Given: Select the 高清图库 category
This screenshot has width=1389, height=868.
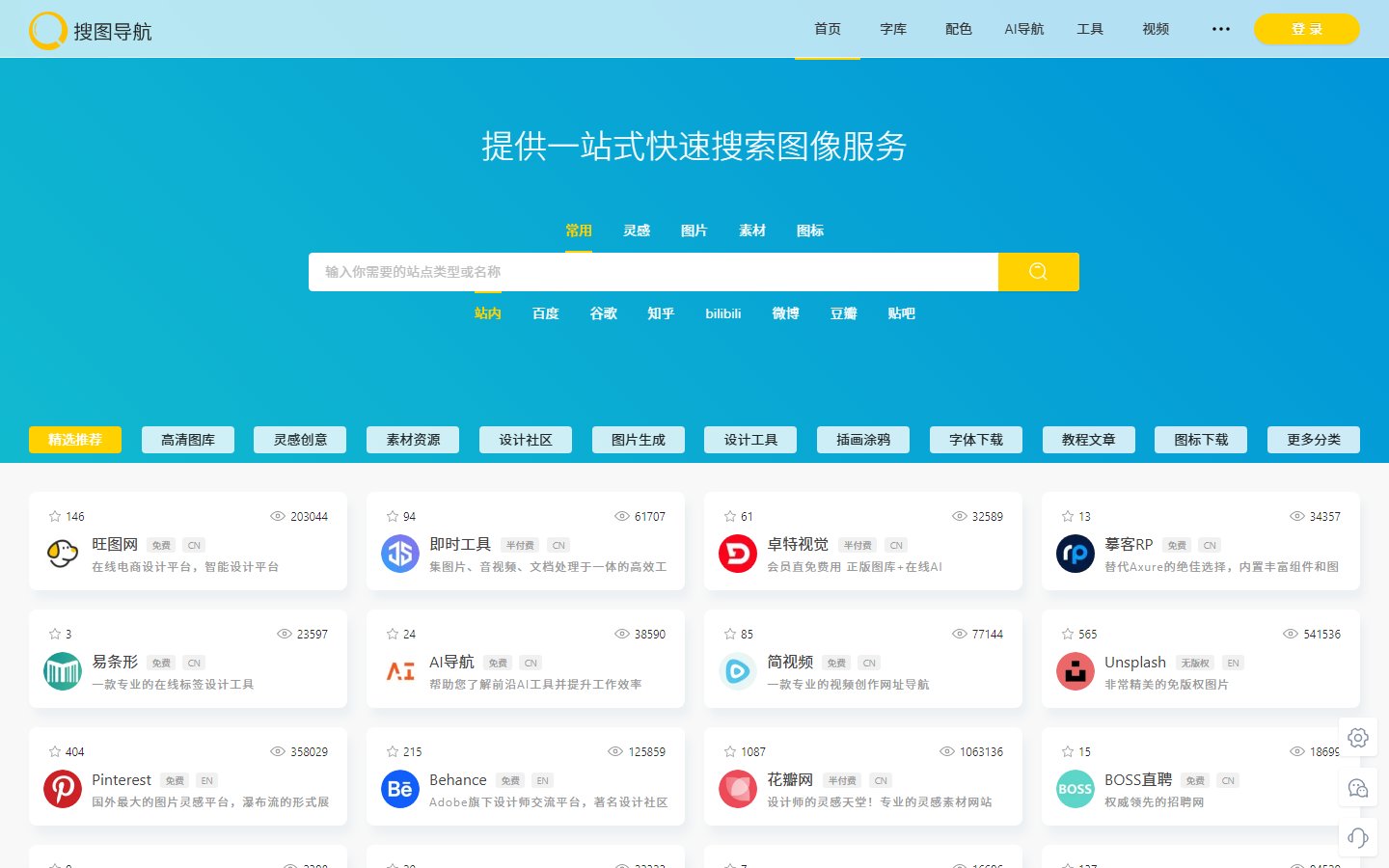Looking at the screenshot, I should 188,440.
